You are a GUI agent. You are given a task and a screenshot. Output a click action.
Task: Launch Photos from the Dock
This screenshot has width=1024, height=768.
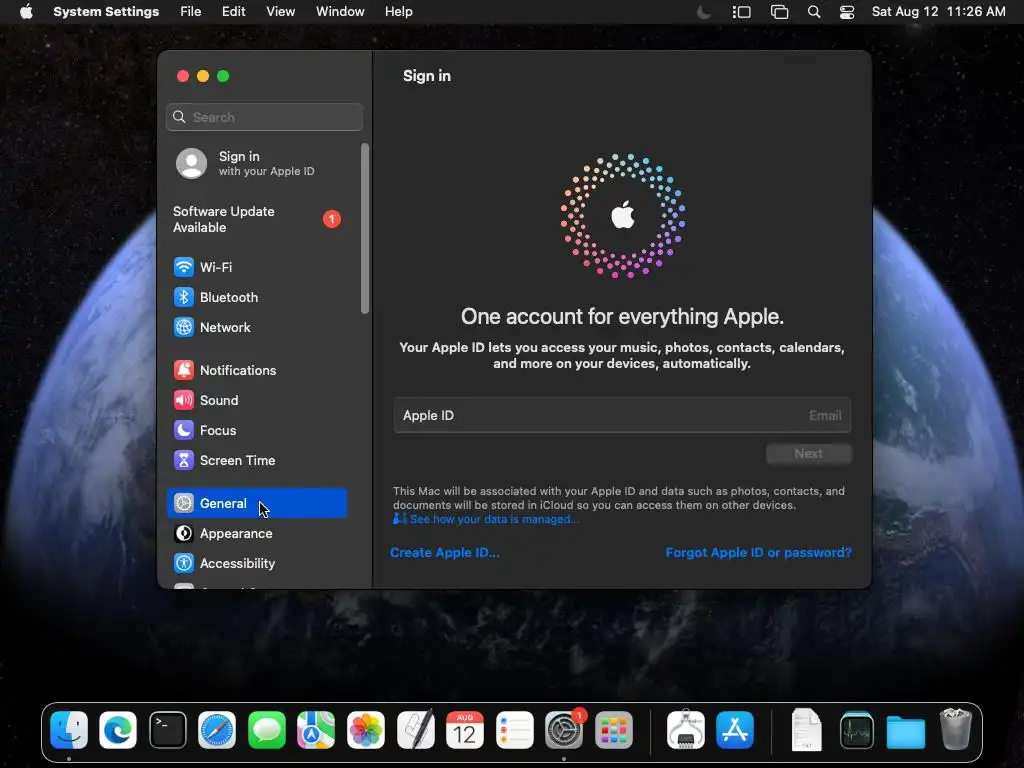pos(366,730)
